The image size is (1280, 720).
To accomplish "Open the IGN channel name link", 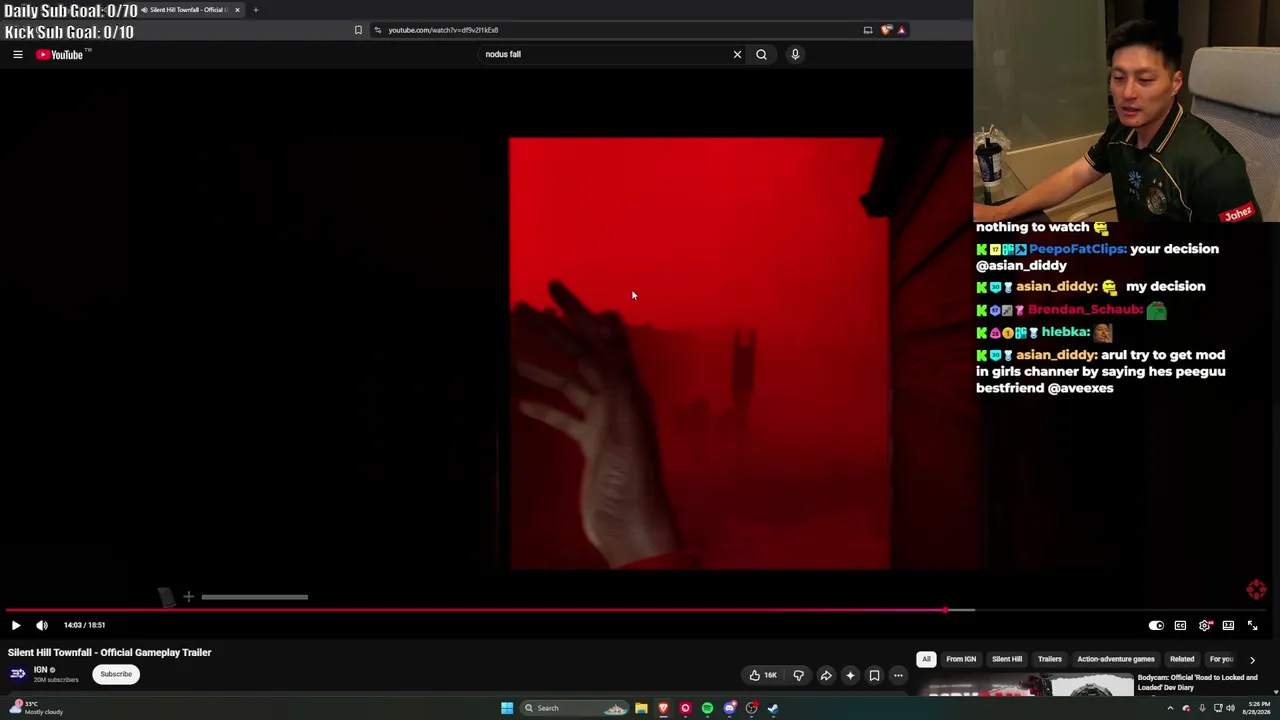I will click(x=41, y=669).
